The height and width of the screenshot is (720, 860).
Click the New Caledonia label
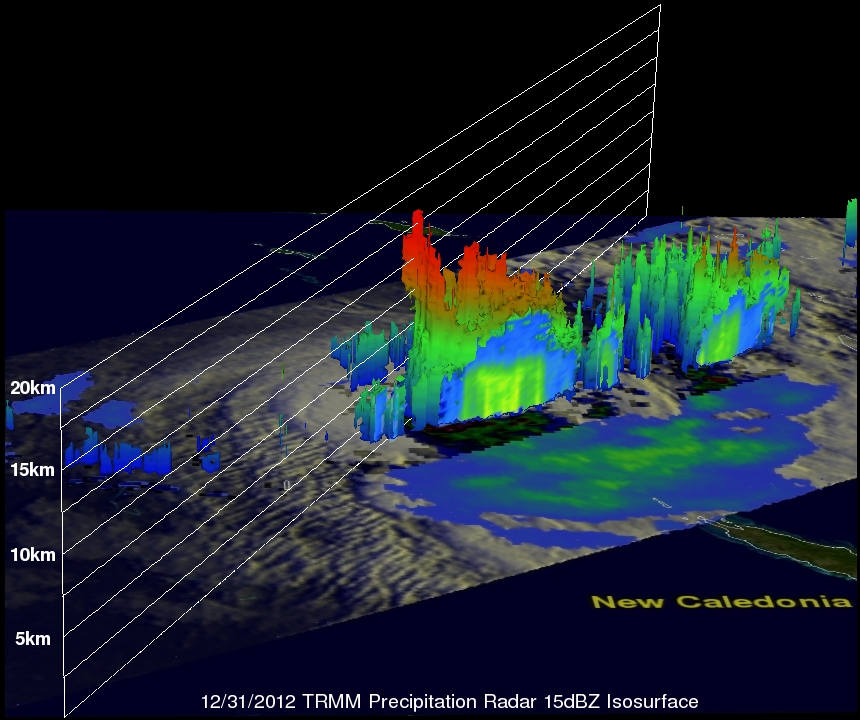[x=722, y=602]
